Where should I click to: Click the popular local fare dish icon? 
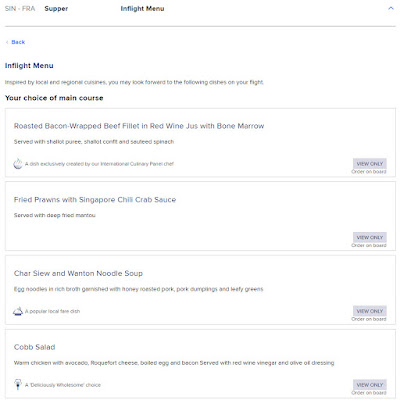coord(18,311)
